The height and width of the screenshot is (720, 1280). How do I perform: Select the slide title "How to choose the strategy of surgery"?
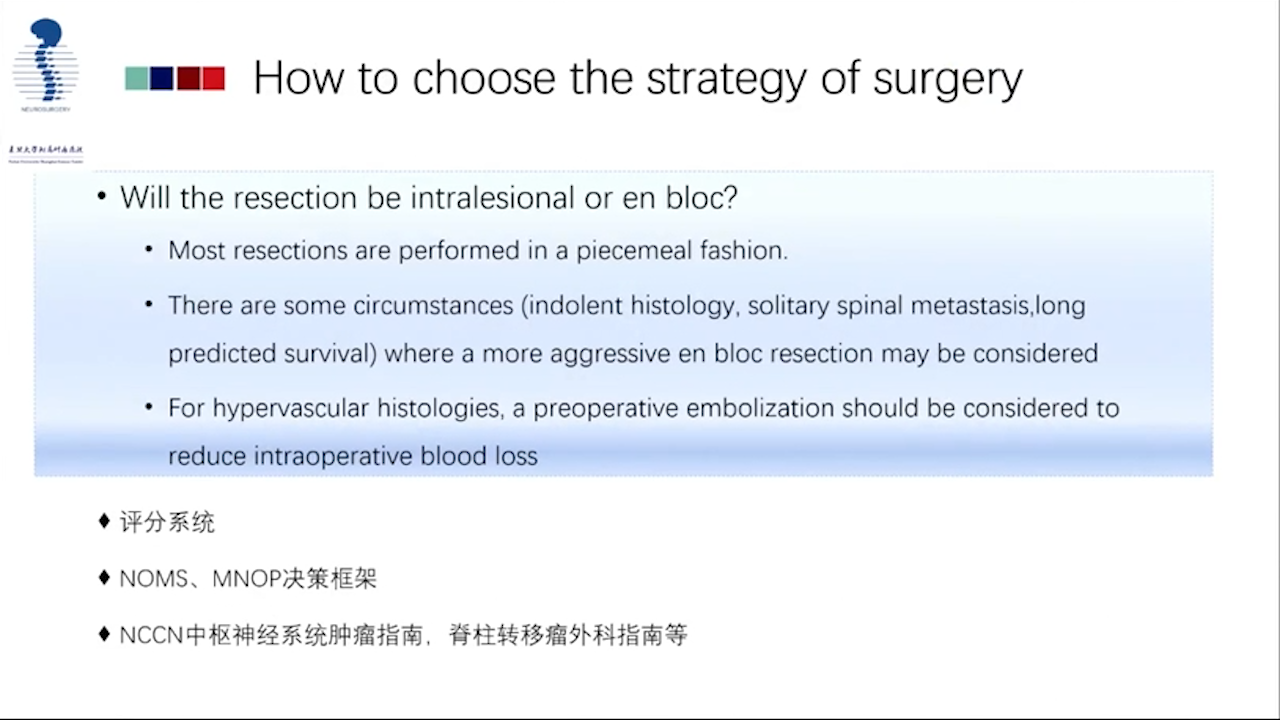coord(637,78)
